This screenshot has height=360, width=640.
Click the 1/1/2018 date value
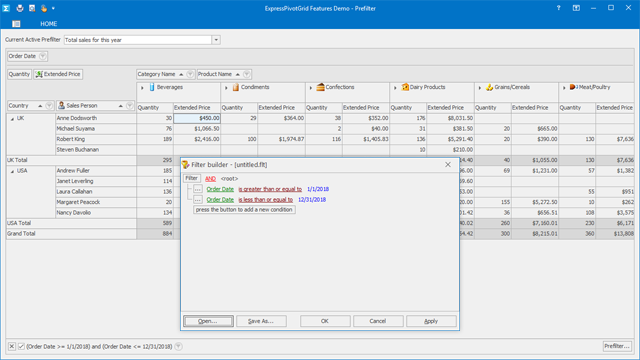(x=318, y=189)
